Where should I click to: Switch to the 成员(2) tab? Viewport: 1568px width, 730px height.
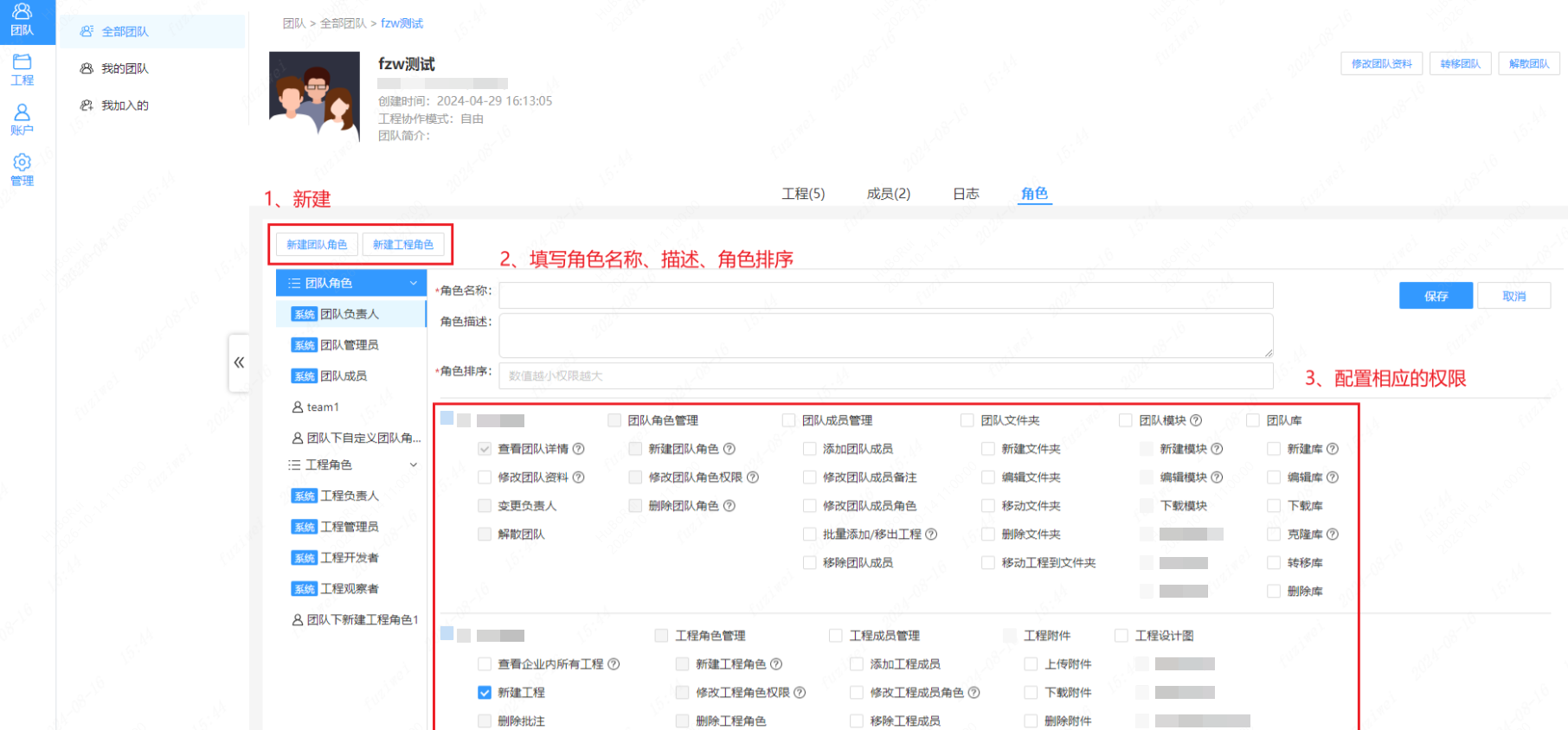click(889, 194)
